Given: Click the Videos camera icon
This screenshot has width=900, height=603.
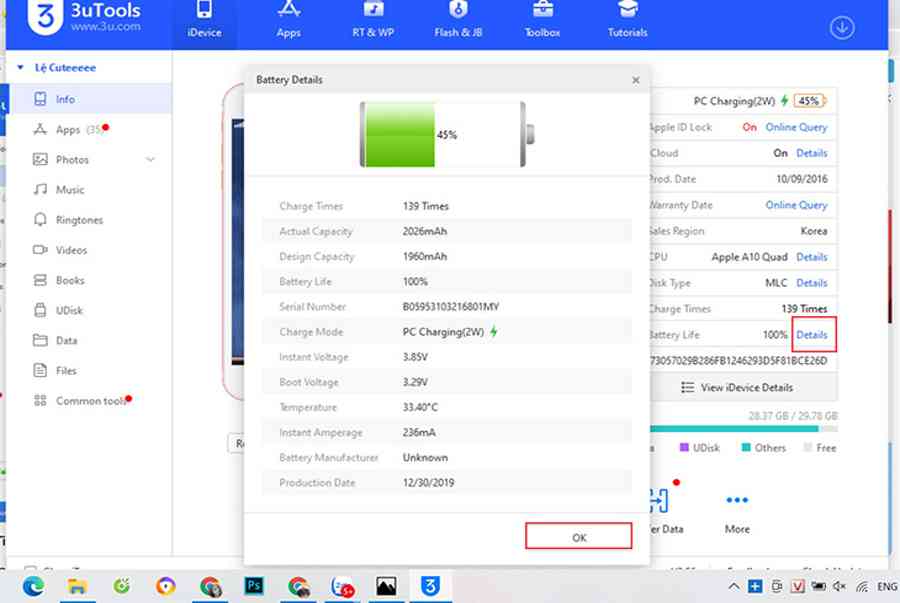Looking at the screenshot, I should (40, 250).
